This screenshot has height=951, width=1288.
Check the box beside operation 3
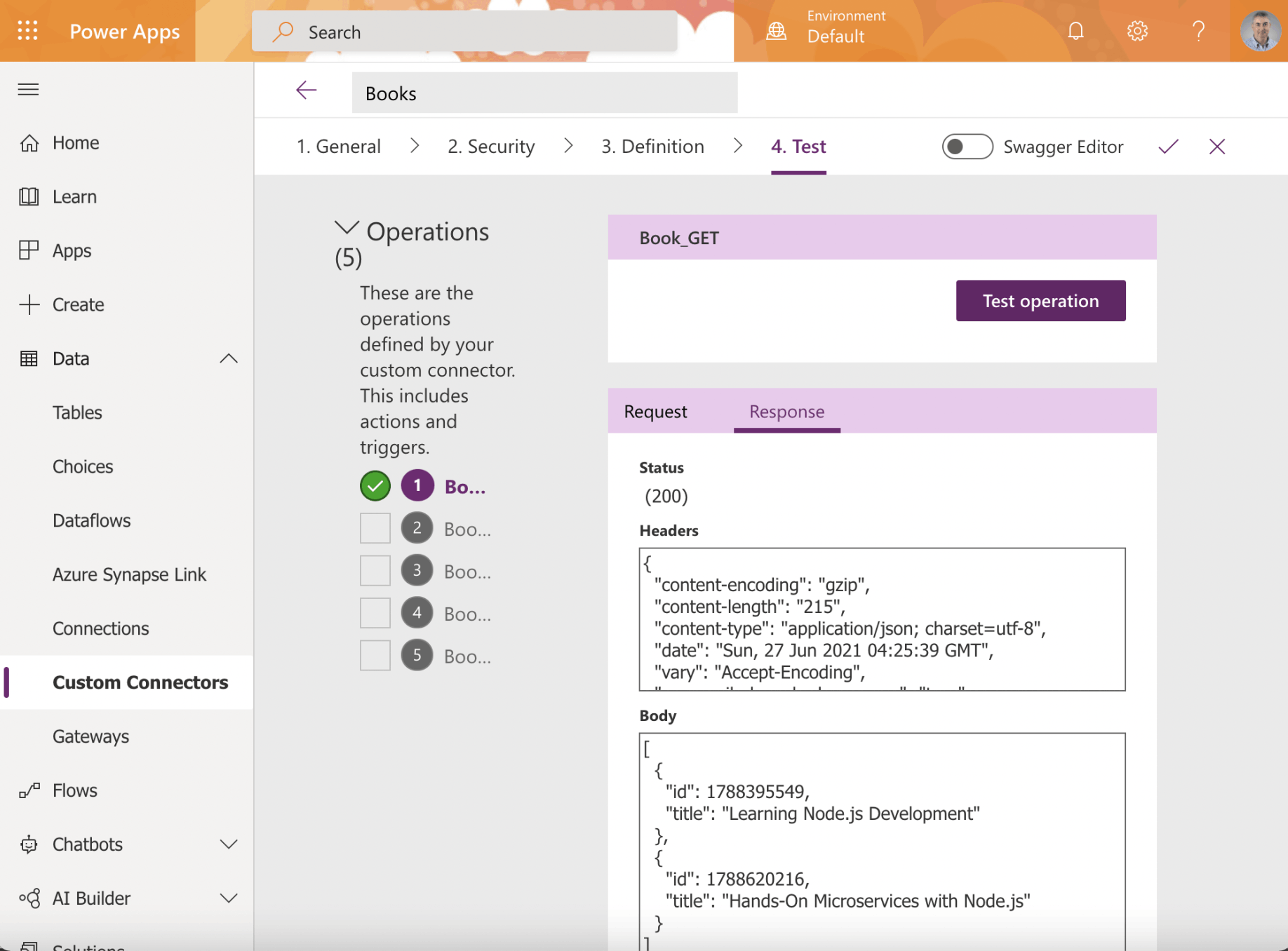point(375,570)
